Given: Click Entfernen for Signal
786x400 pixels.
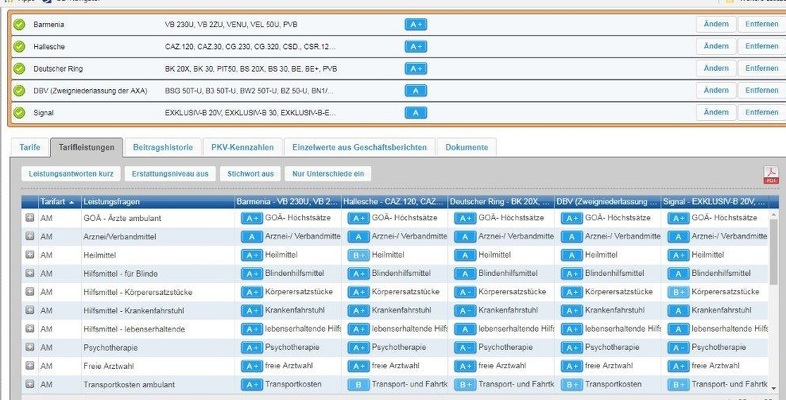Looking at the screenshot, I should 761,112.
